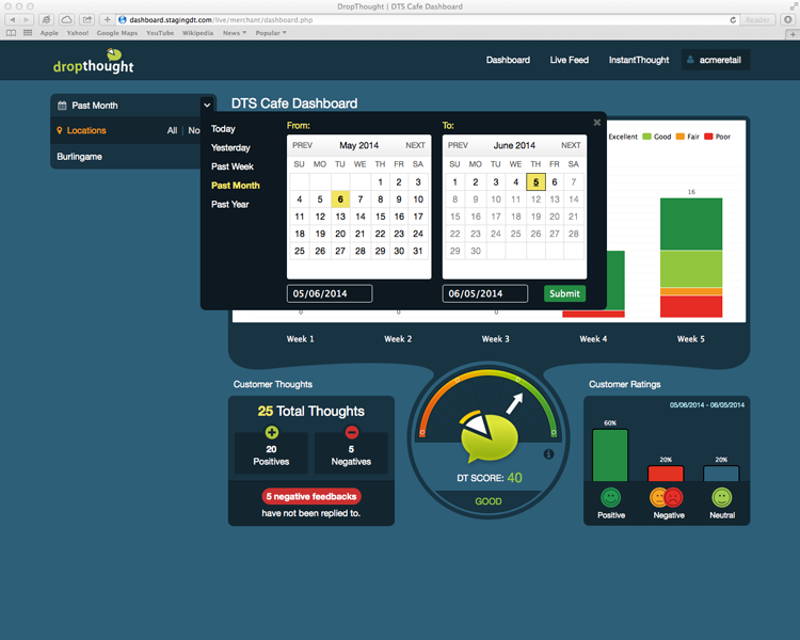800x640 pixels.
Task: Click the Week 5 stacked bar
Action: pos(691,258)
